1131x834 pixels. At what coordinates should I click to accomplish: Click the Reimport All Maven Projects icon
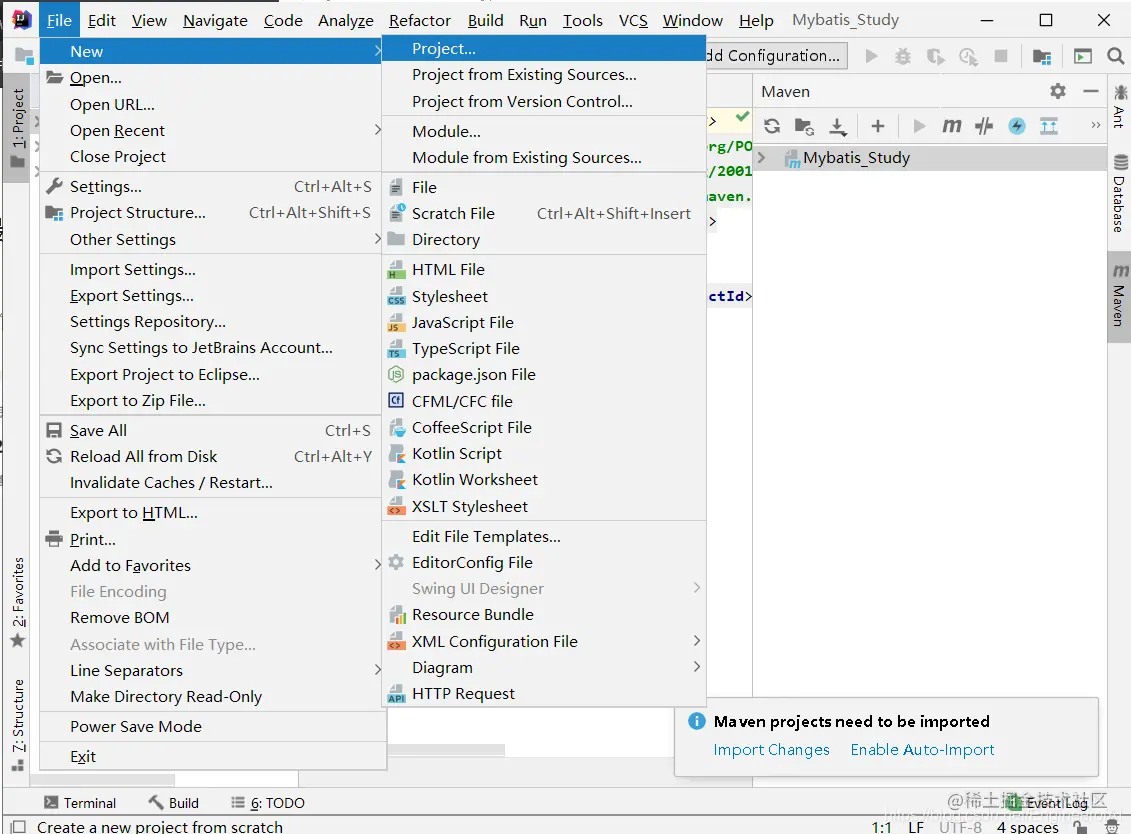[x=772, y=126]
